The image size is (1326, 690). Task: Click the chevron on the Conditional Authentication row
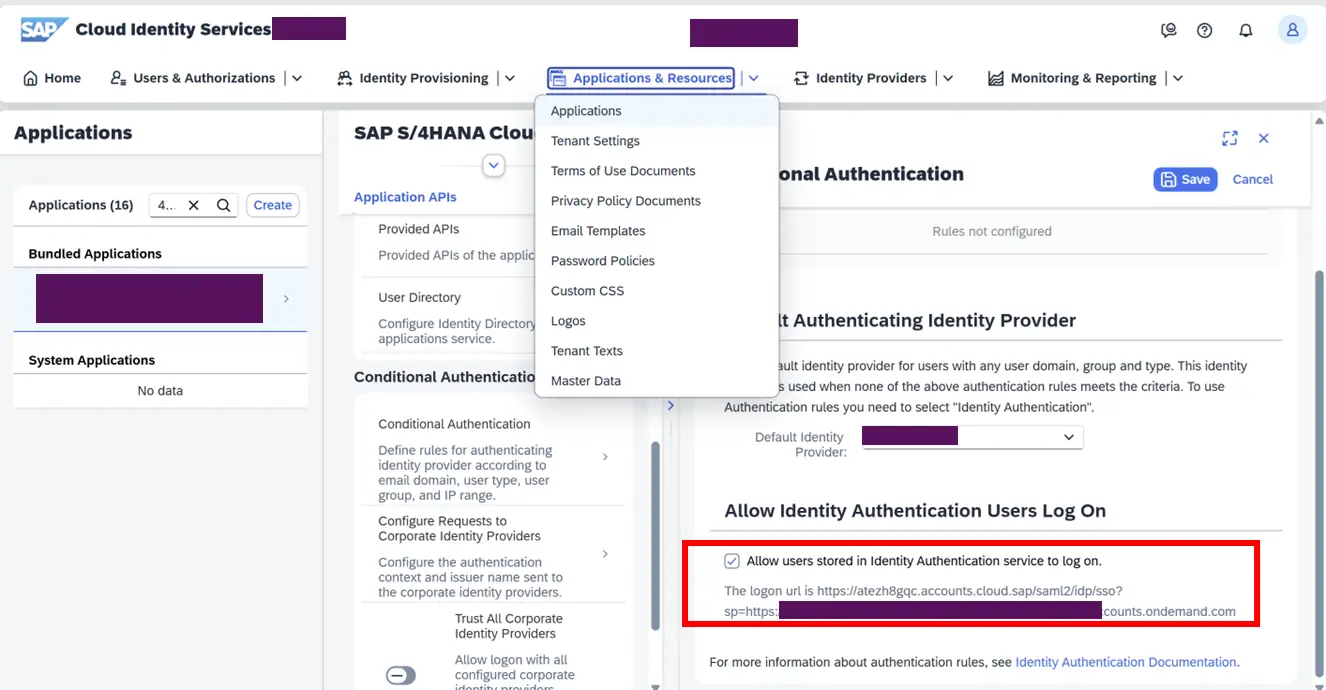coord(606,457)
